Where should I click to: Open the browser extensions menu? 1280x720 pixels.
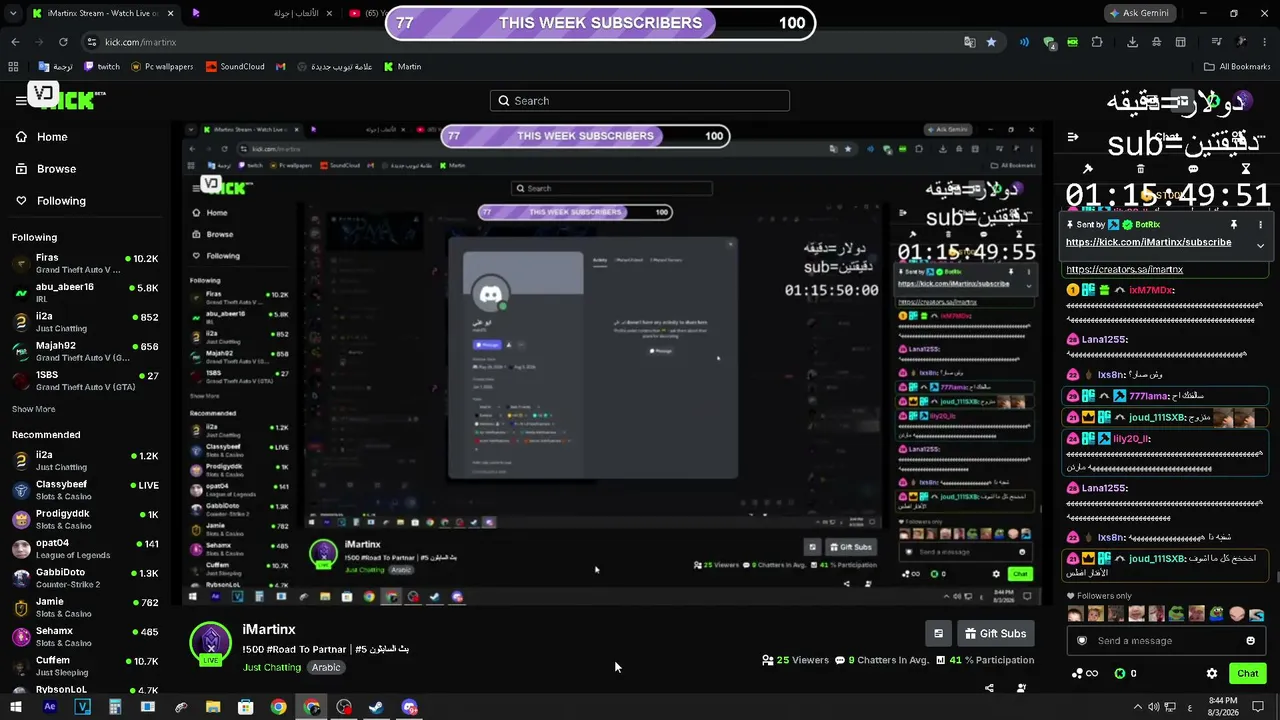click(x=1097, y=42)
